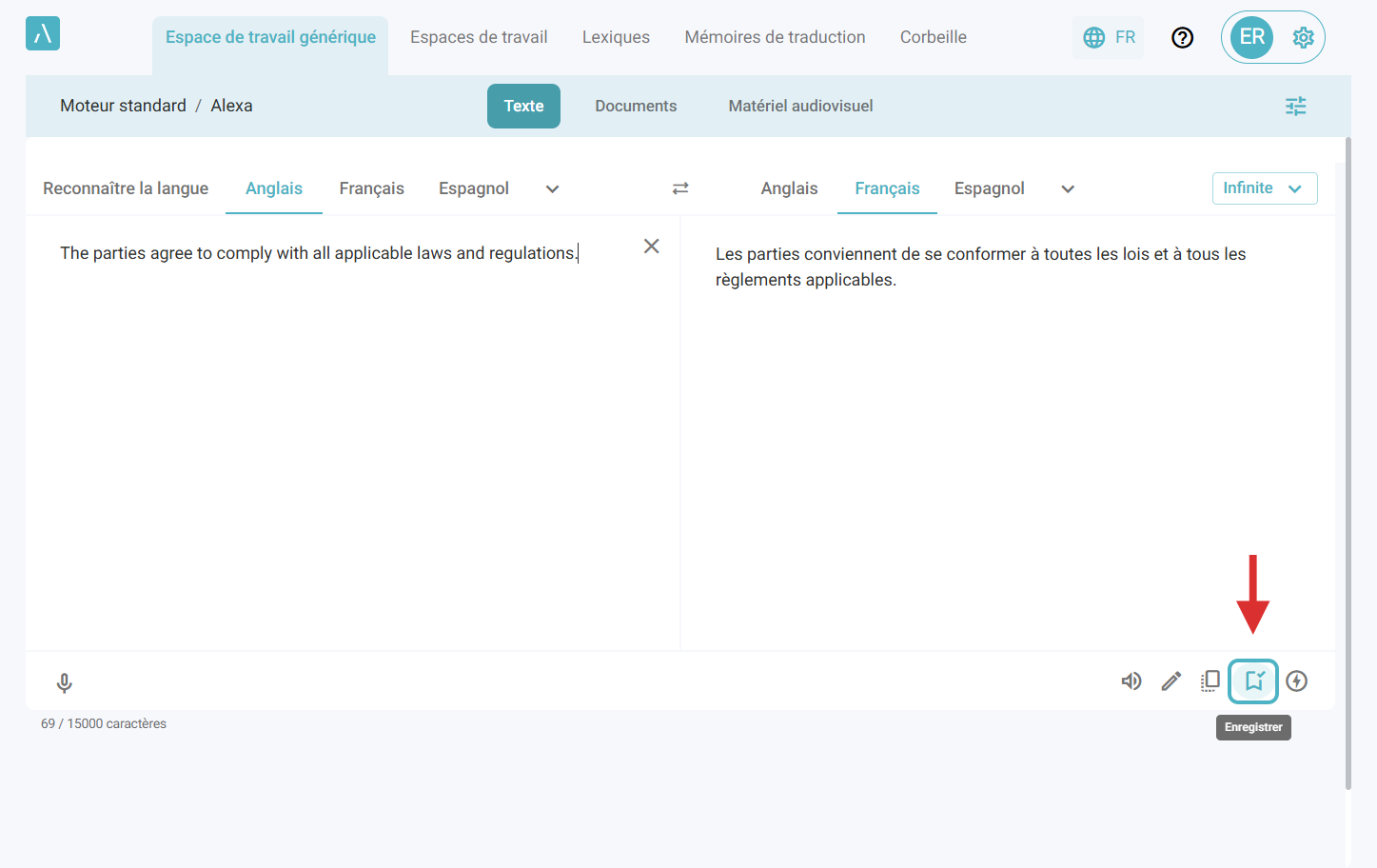Viewport: 1377px width, 868px height.
Task: Clear the source text with X
Action: coord(651,247)
